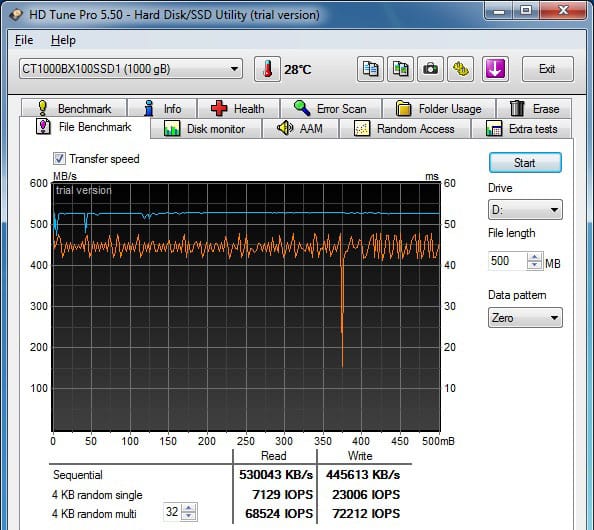Open options via the yellow gears icon
594x530 pixels.
(x=460, y=69)
